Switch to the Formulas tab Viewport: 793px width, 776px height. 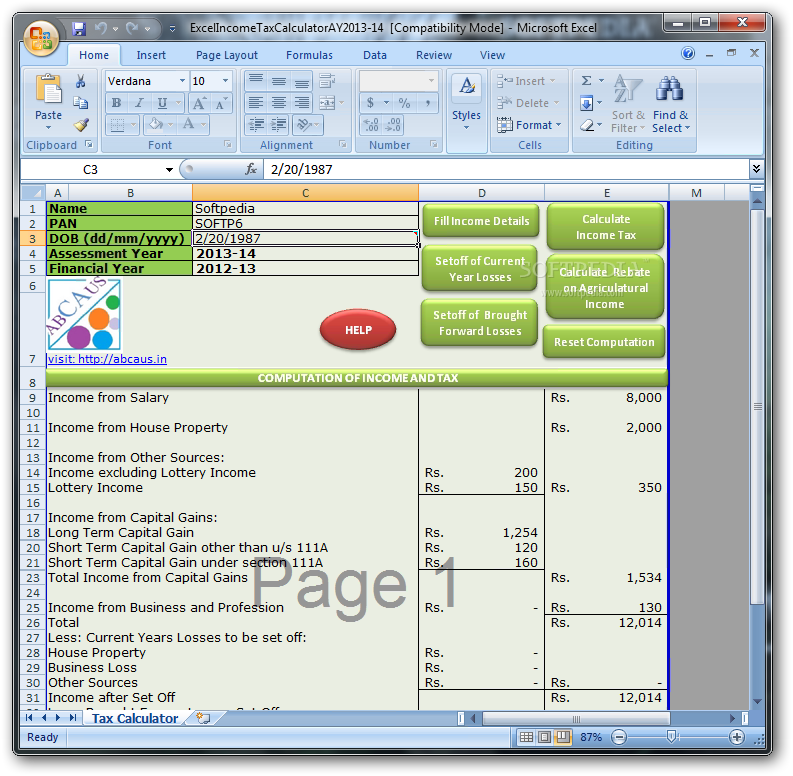tap(309, 55)
